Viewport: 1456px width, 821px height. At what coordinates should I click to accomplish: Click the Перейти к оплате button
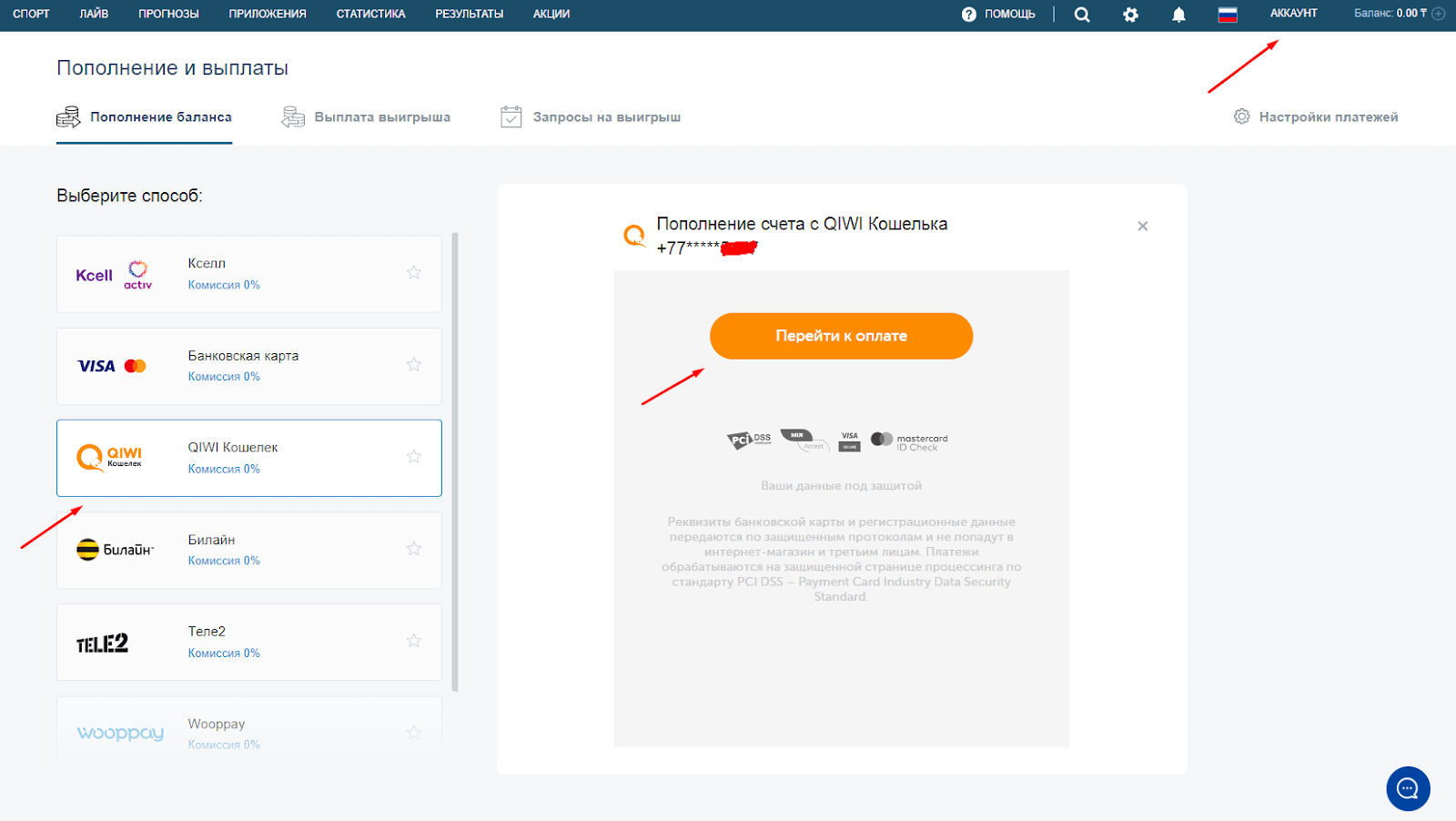(x=841, y=336)
